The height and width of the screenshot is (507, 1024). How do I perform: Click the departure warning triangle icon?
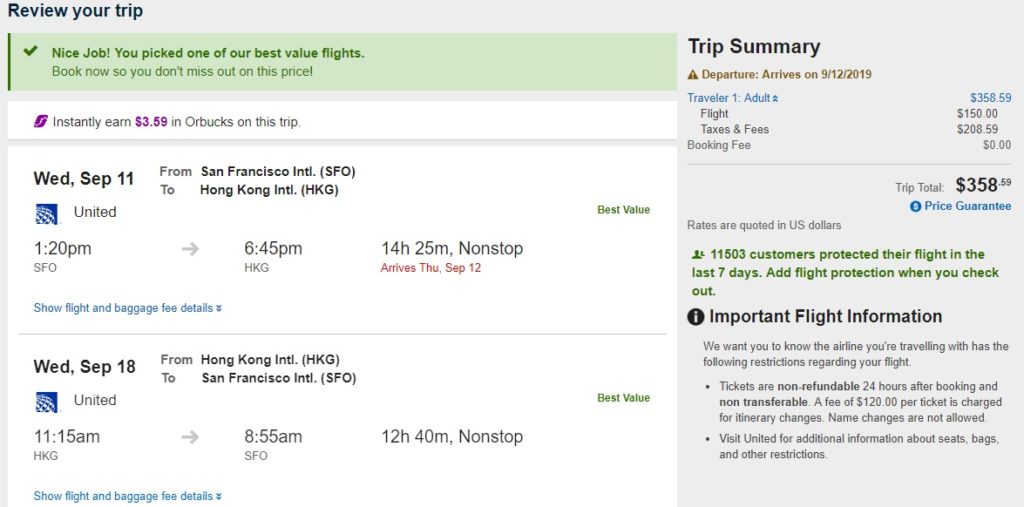click(x=693, y=75)
